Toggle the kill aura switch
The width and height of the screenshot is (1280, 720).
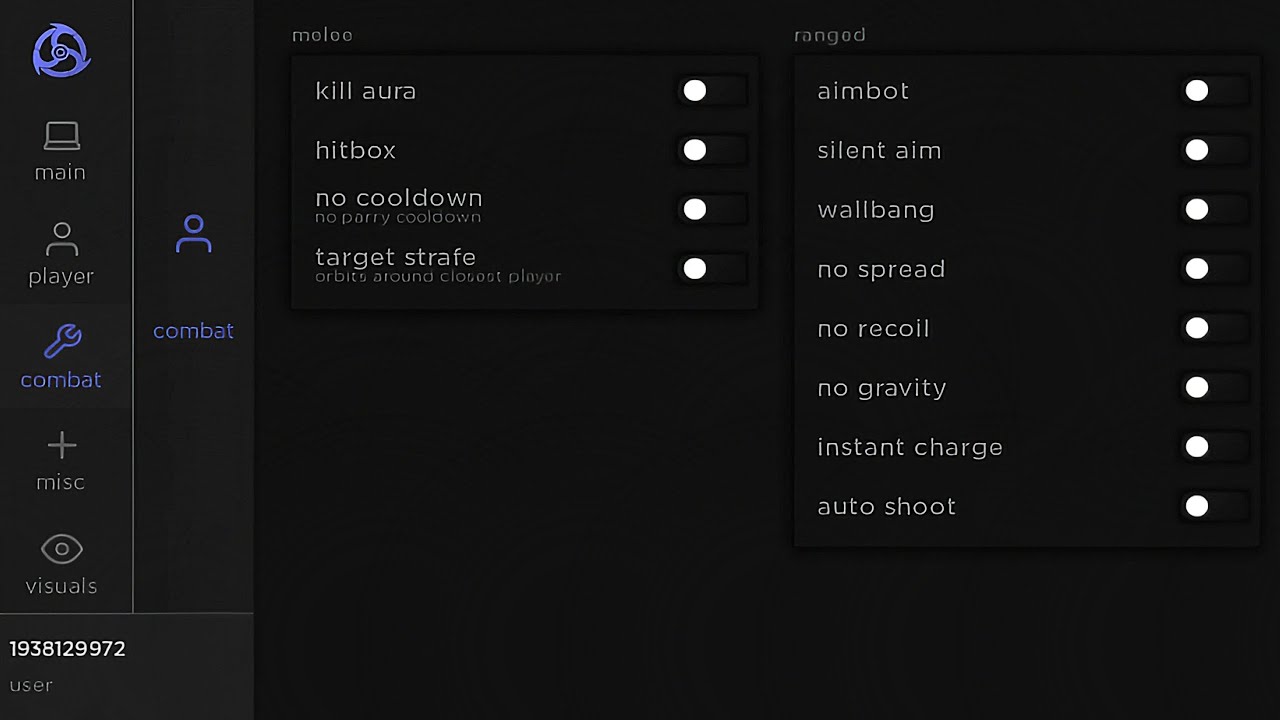pyautogui.click(x=711, y=91)
